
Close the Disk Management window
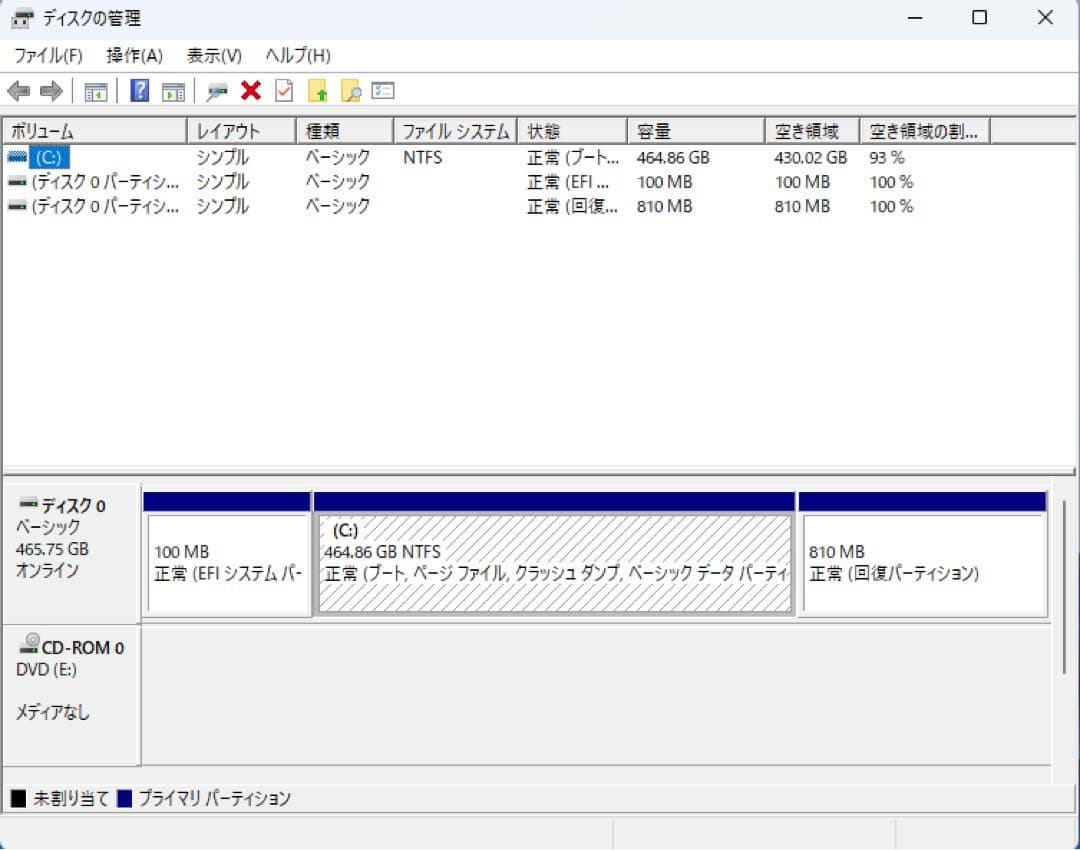tap(1045, 18)
